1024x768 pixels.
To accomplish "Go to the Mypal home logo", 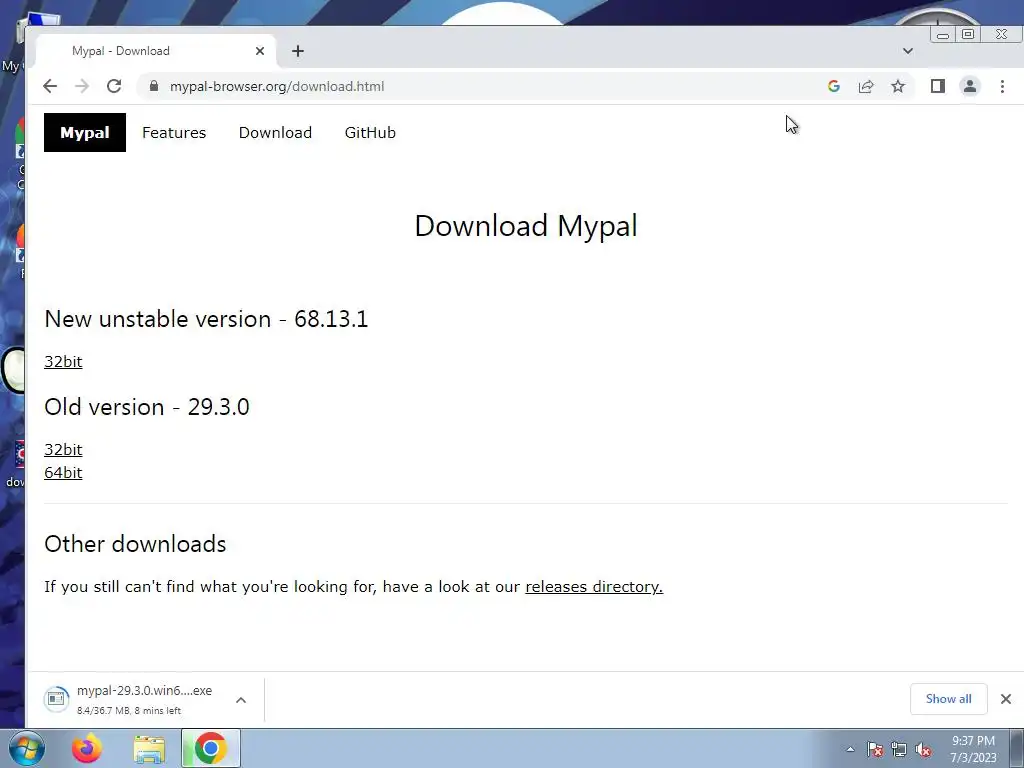I will point(85,133).
